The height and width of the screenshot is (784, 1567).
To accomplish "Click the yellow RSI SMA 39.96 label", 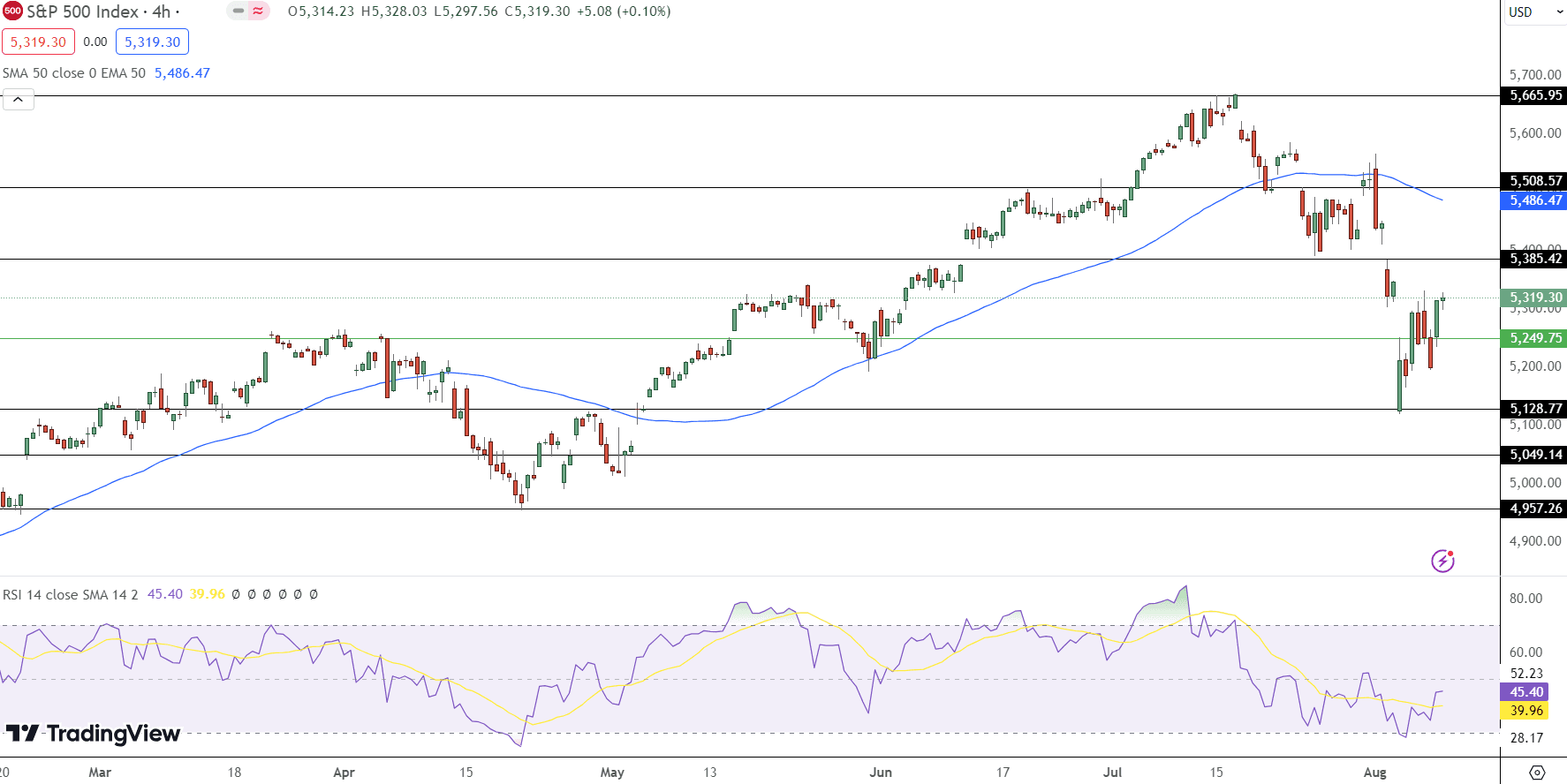I will 1525,711.
